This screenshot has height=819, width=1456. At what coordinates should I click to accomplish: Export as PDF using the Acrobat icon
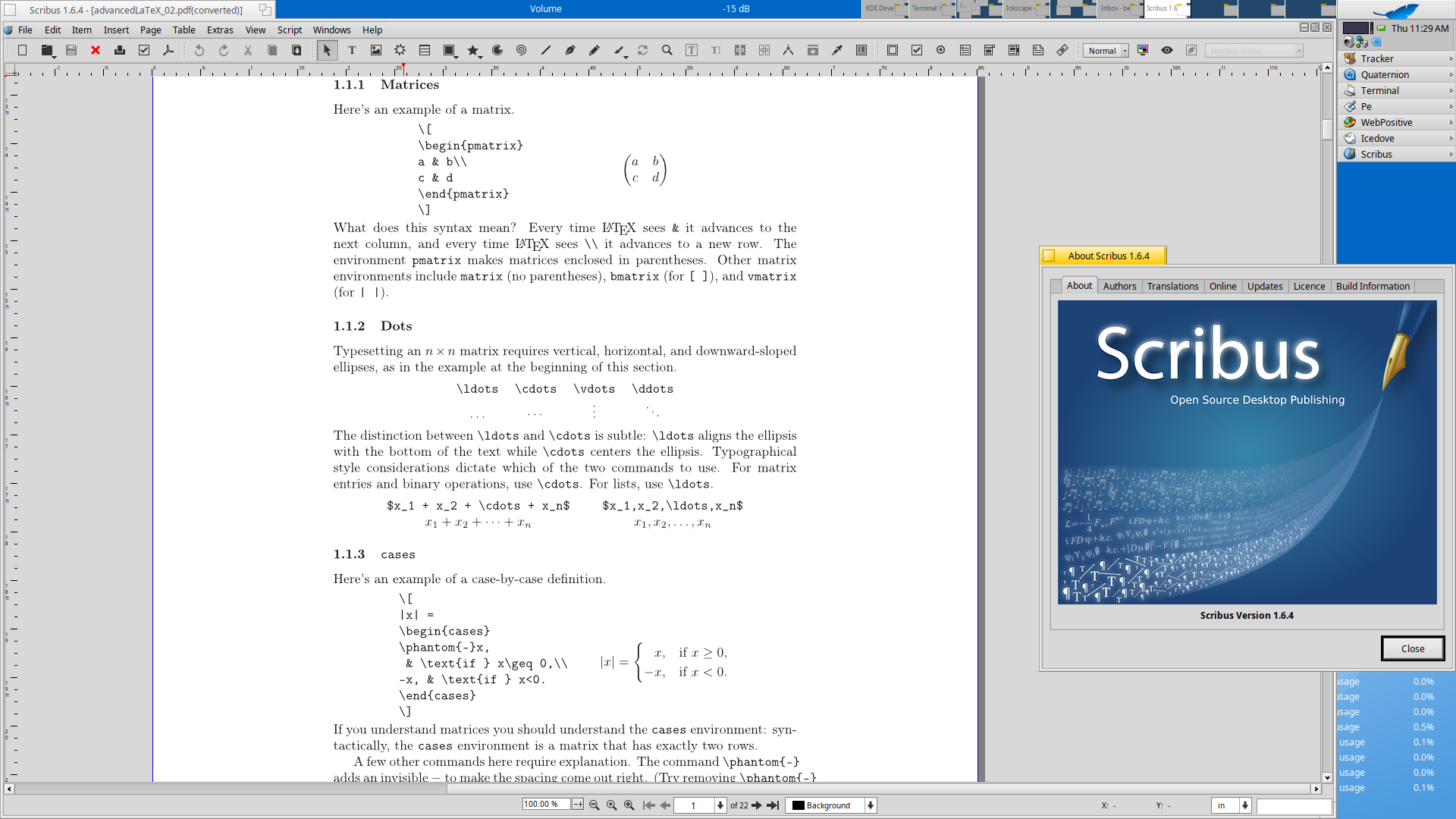(x=168, y=50)
